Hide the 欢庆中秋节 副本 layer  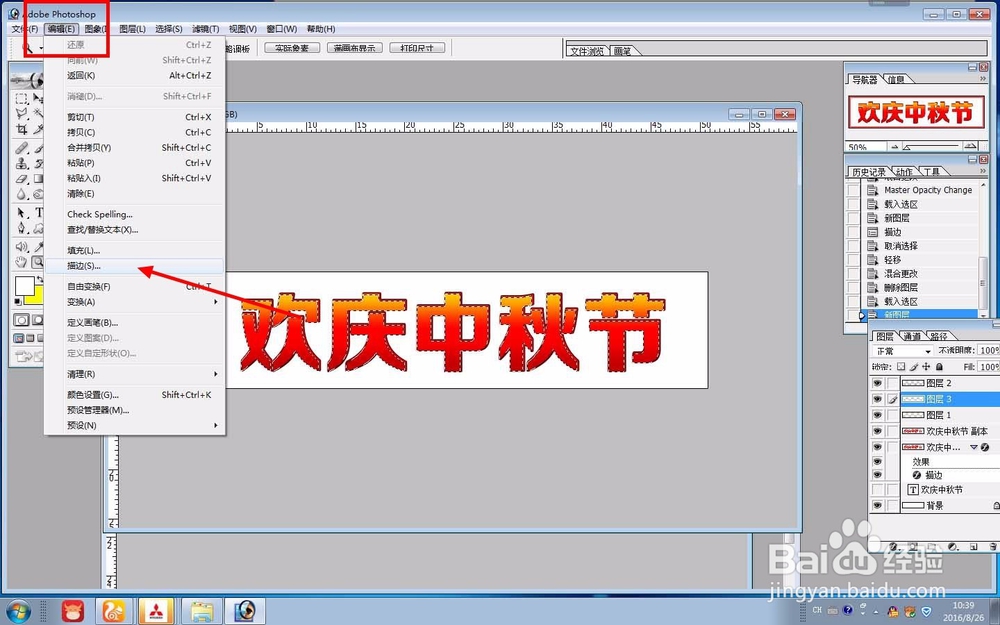[x=877, y=429]
